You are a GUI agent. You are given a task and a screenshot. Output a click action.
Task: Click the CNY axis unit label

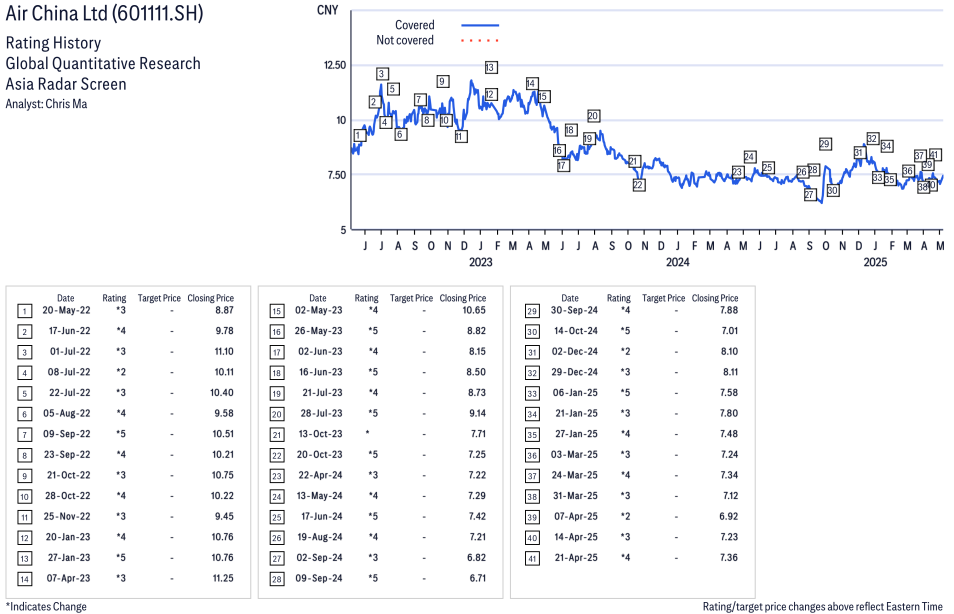[x=327, y=10]
